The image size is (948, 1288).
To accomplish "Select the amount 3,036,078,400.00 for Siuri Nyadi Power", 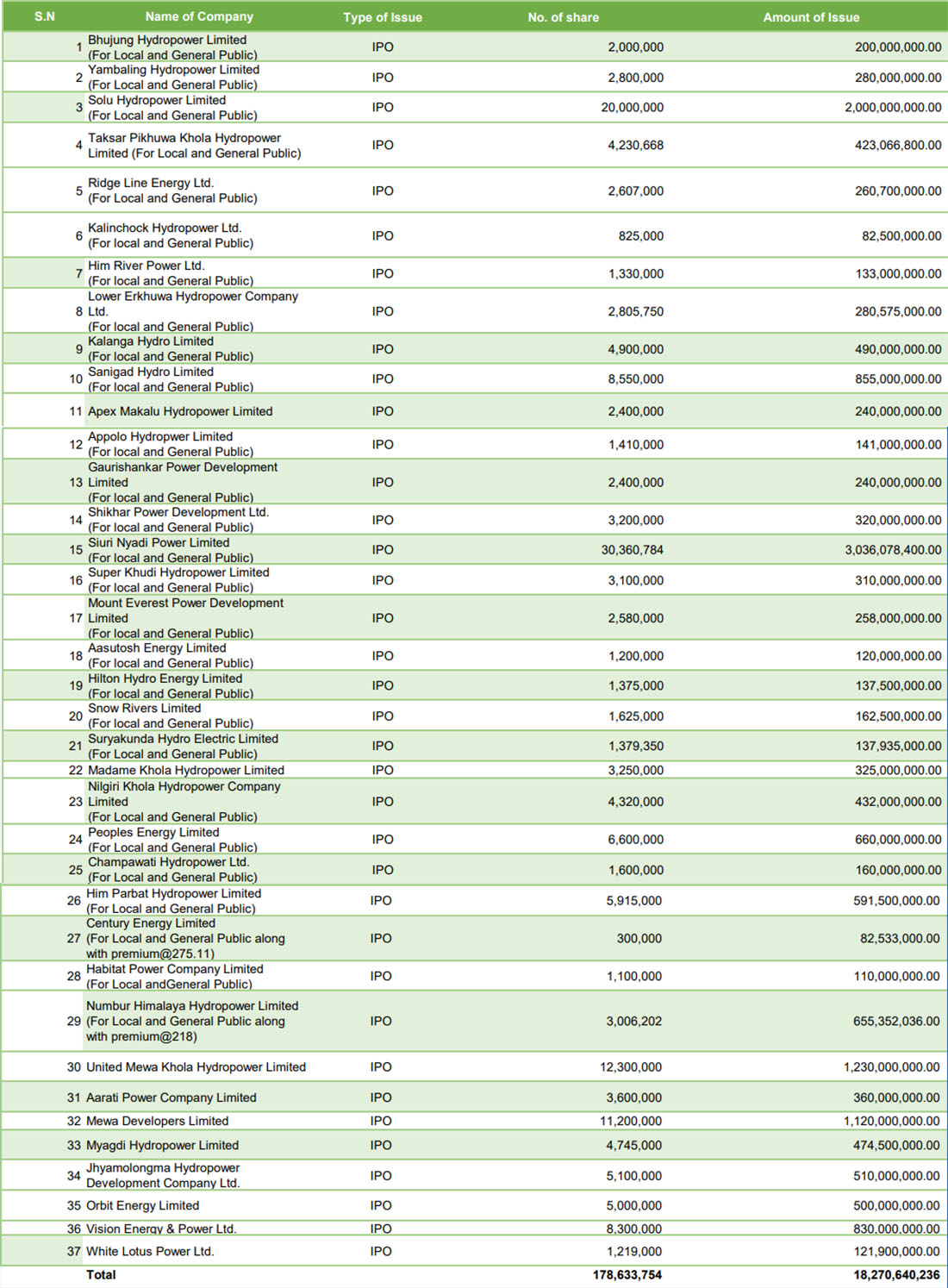I will [893, 550].
